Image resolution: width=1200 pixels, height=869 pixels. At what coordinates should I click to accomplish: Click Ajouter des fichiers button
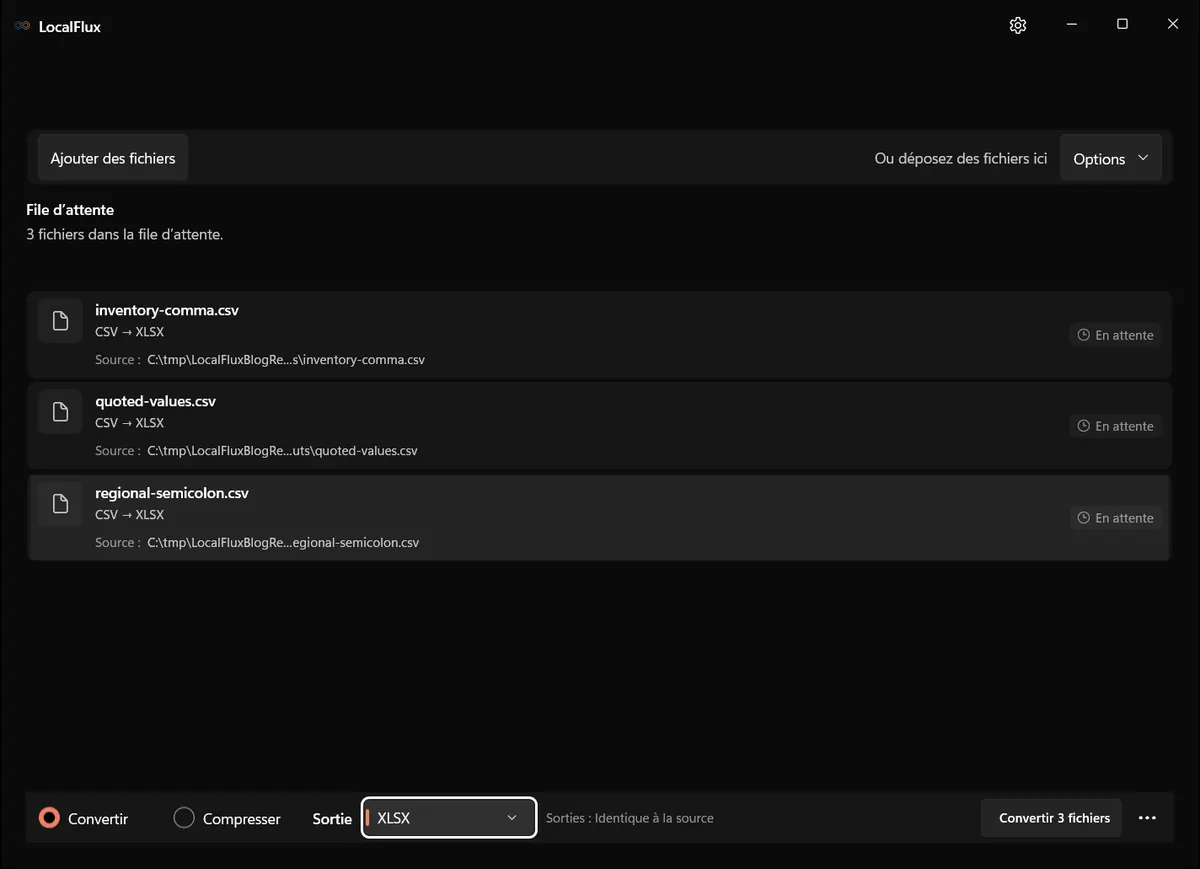coord(113,158)
